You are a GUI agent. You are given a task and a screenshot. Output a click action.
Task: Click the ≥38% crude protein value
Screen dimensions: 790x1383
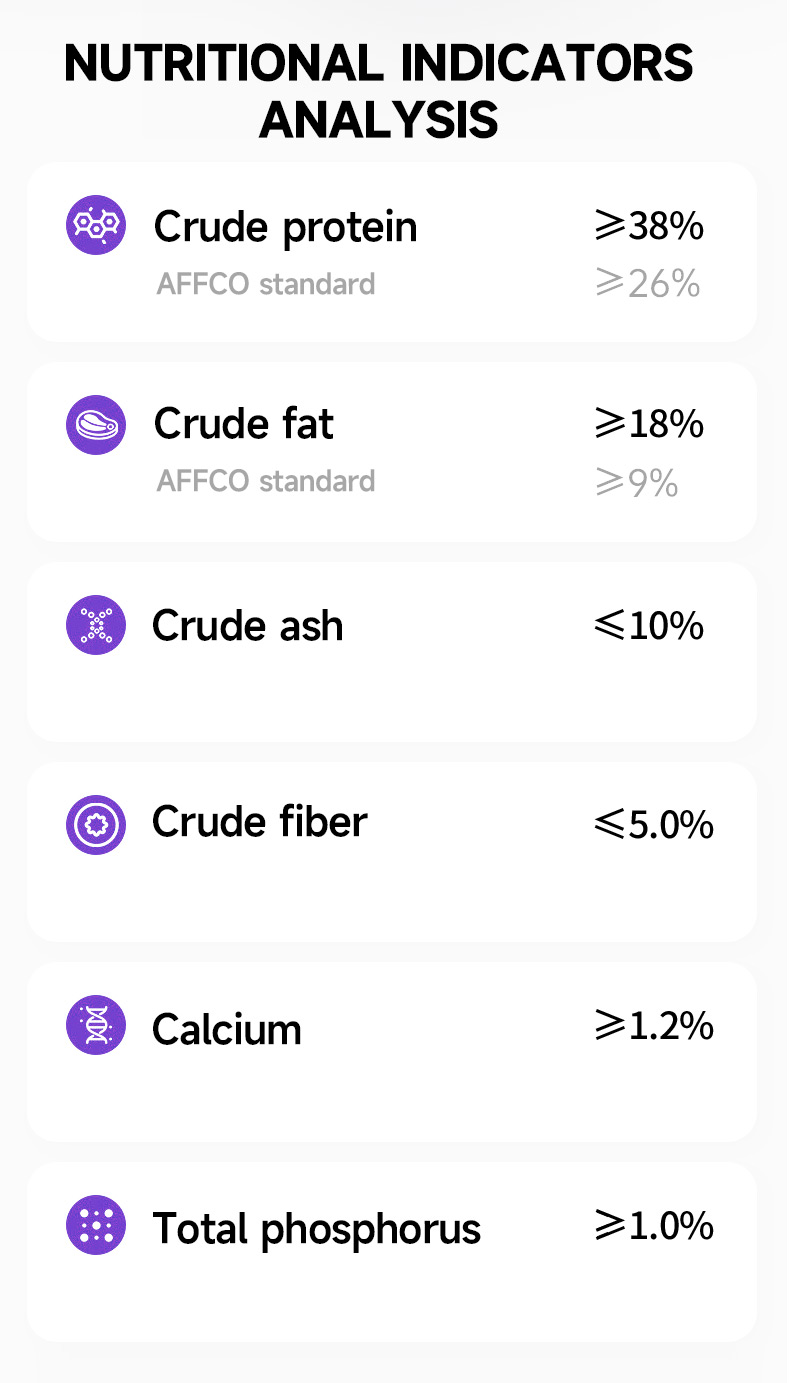tap(650, 227)
